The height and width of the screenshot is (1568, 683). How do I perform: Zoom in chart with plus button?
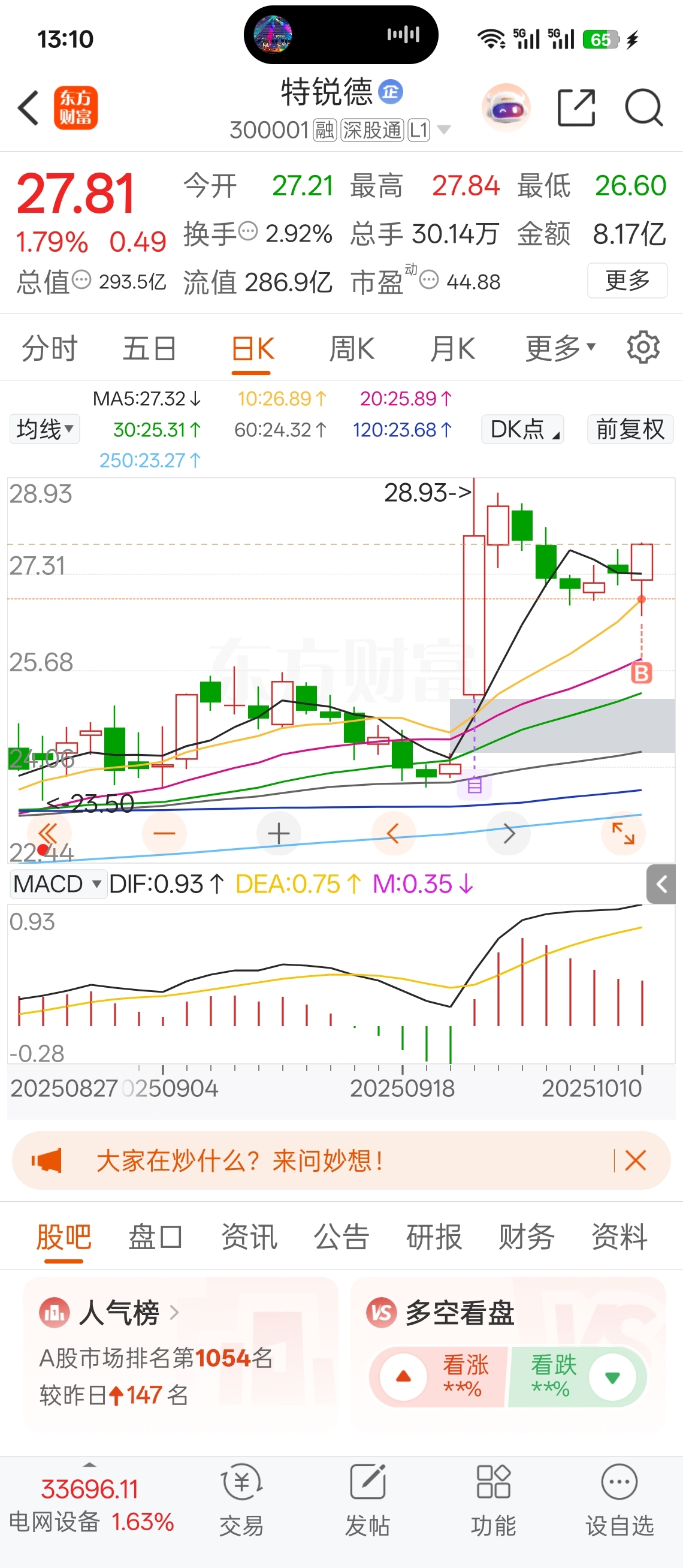click(x=279, y=833)
